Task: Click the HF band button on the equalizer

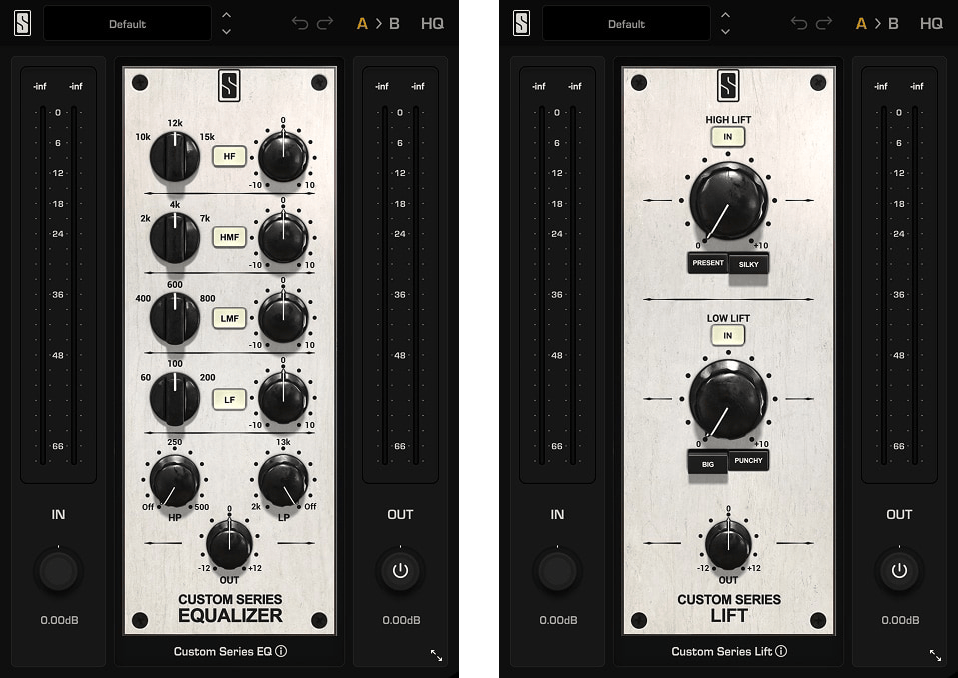Action: pos(228,156)
